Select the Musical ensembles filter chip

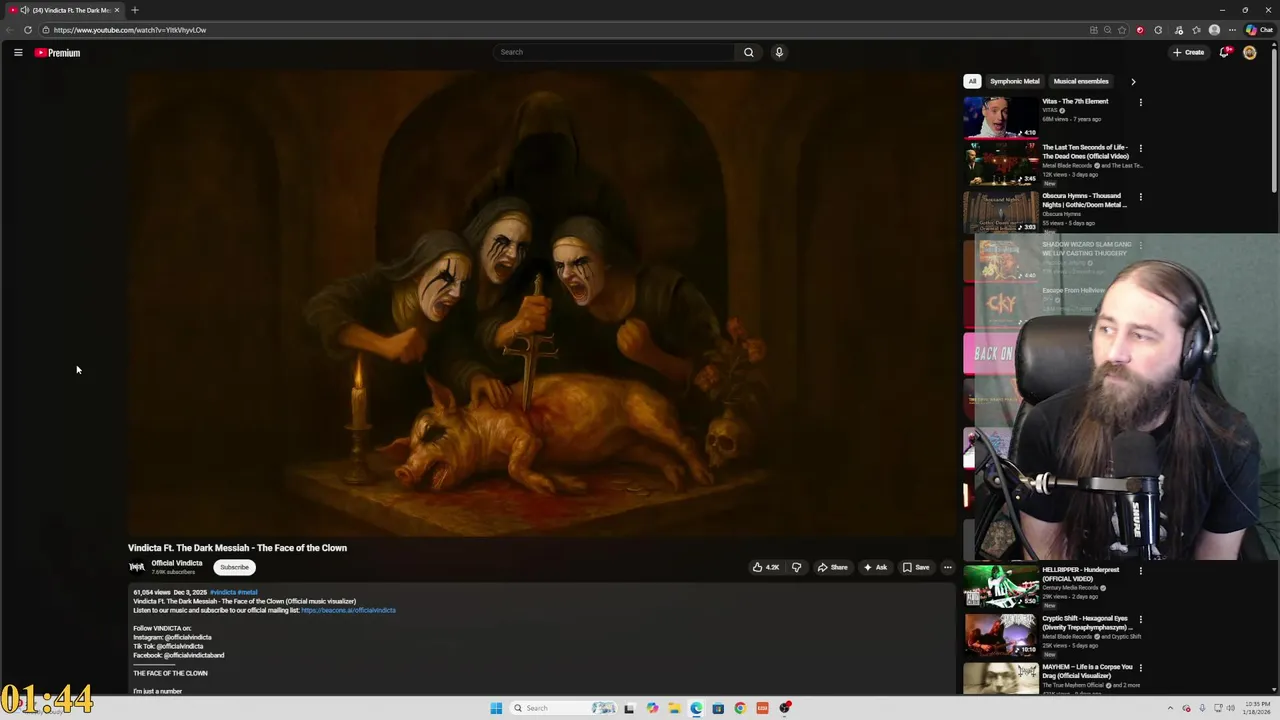click(x=1080, y=81)
